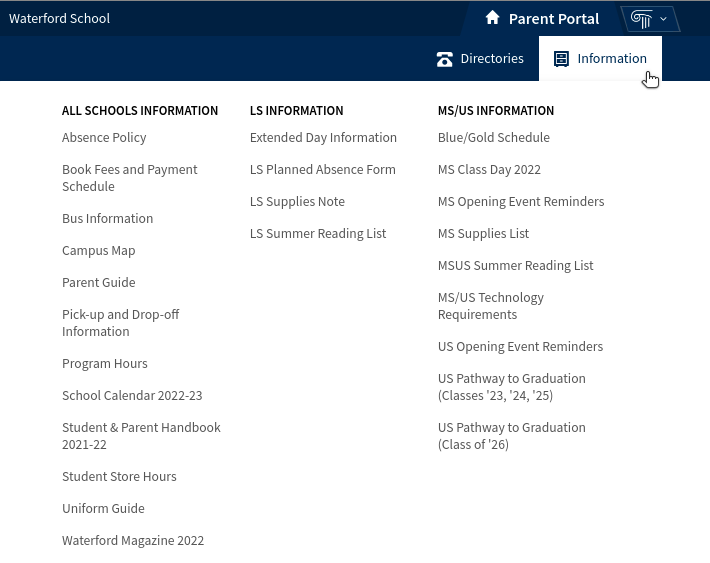Select LS Planned Absence Form
The image size is (710, 563).
coord(322,169)
